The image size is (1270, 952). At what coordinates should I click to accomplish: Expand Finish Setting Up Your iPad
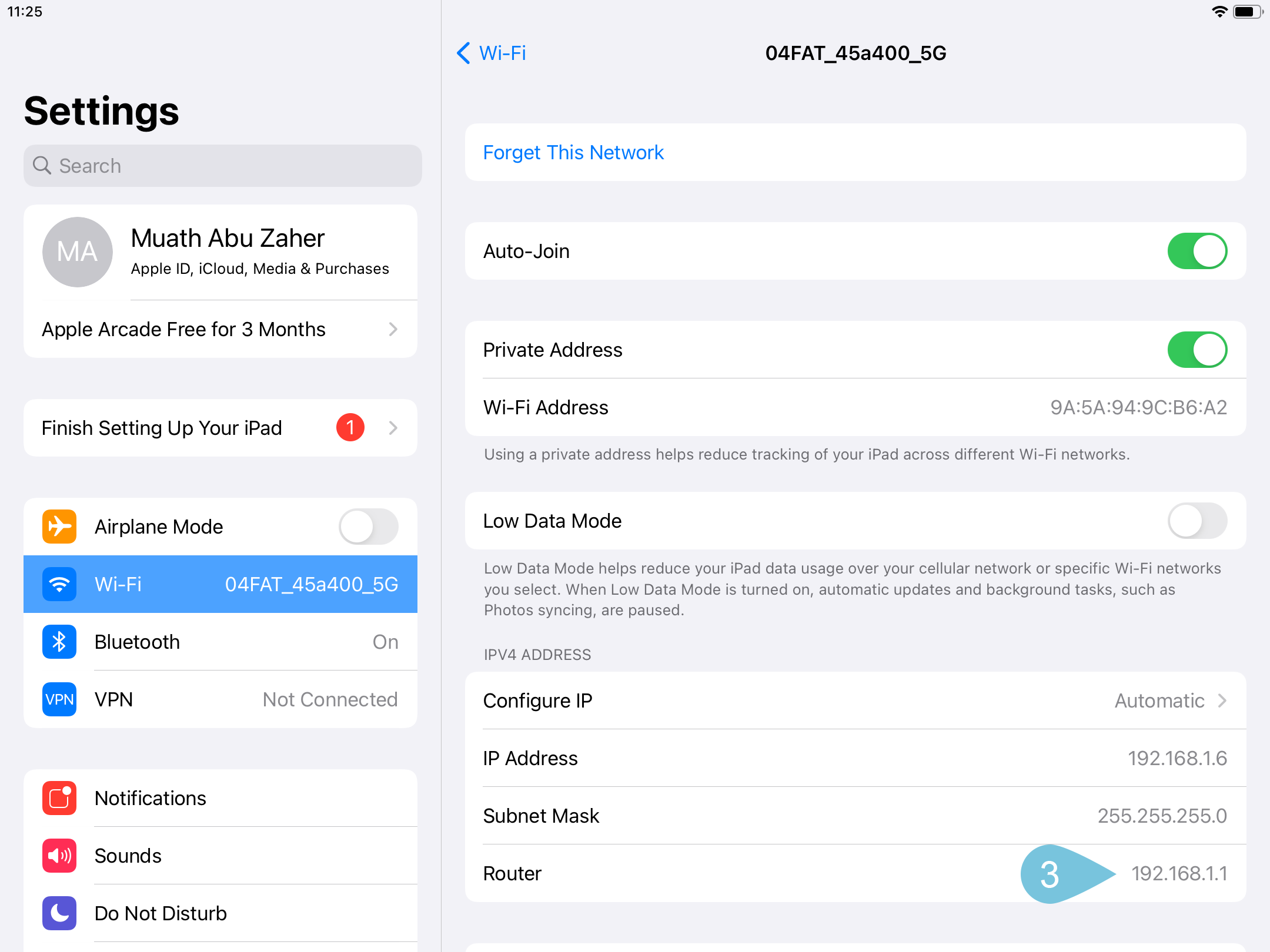220,428
